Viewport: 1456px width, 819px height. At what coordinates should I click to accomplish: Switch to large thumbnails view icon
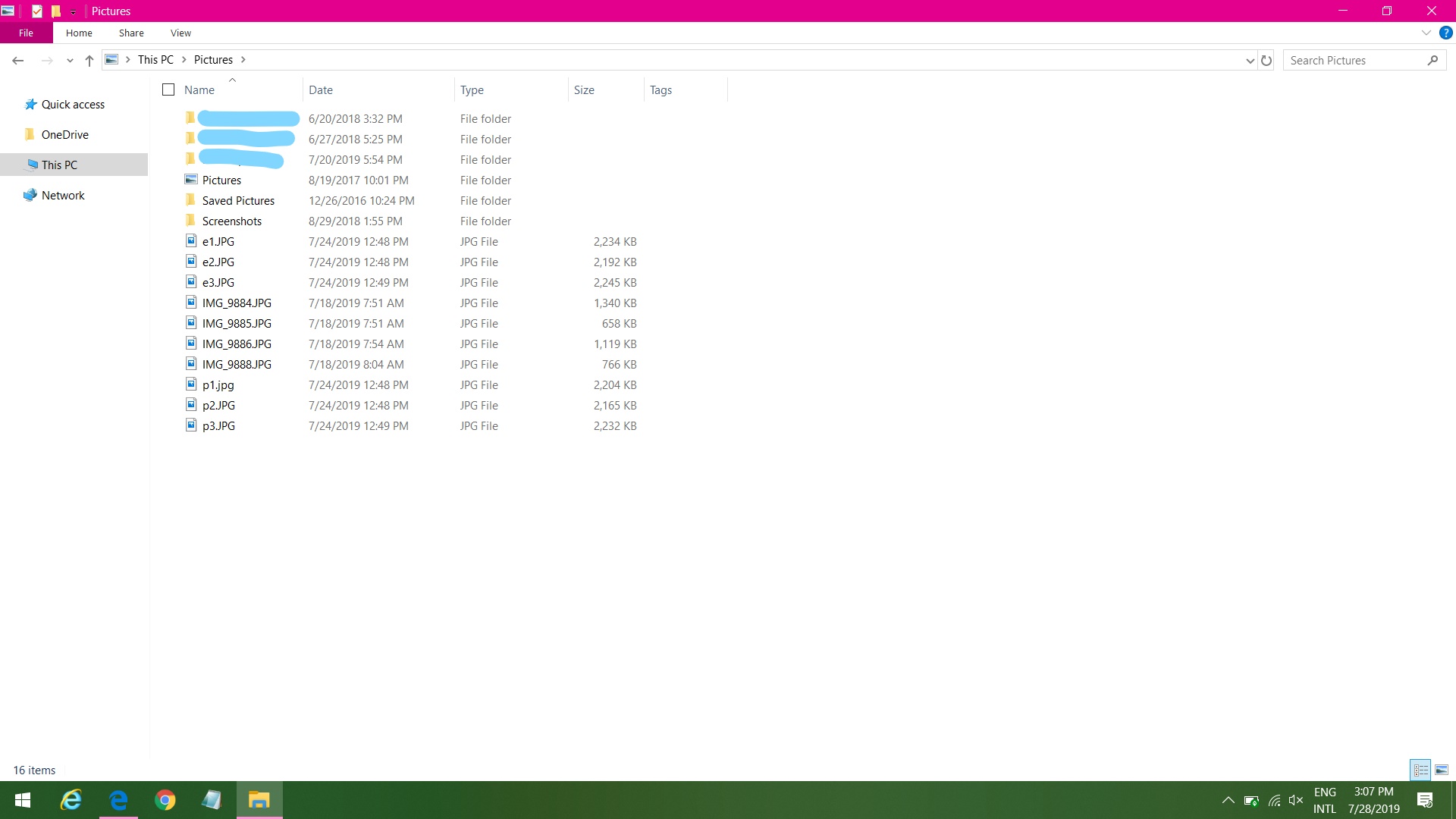point(1442,770)
